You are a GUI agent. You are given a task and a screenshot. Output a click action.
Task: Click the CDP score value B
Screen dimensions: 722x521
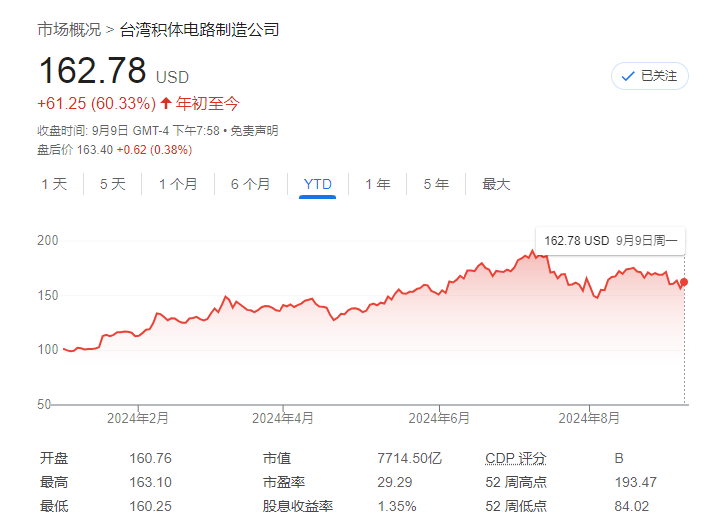pos(619,458)
